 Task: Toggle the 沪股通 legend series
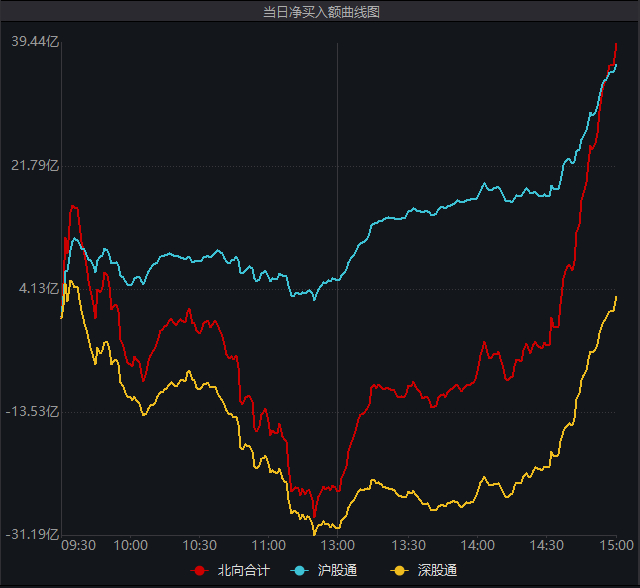pos(324,570)
